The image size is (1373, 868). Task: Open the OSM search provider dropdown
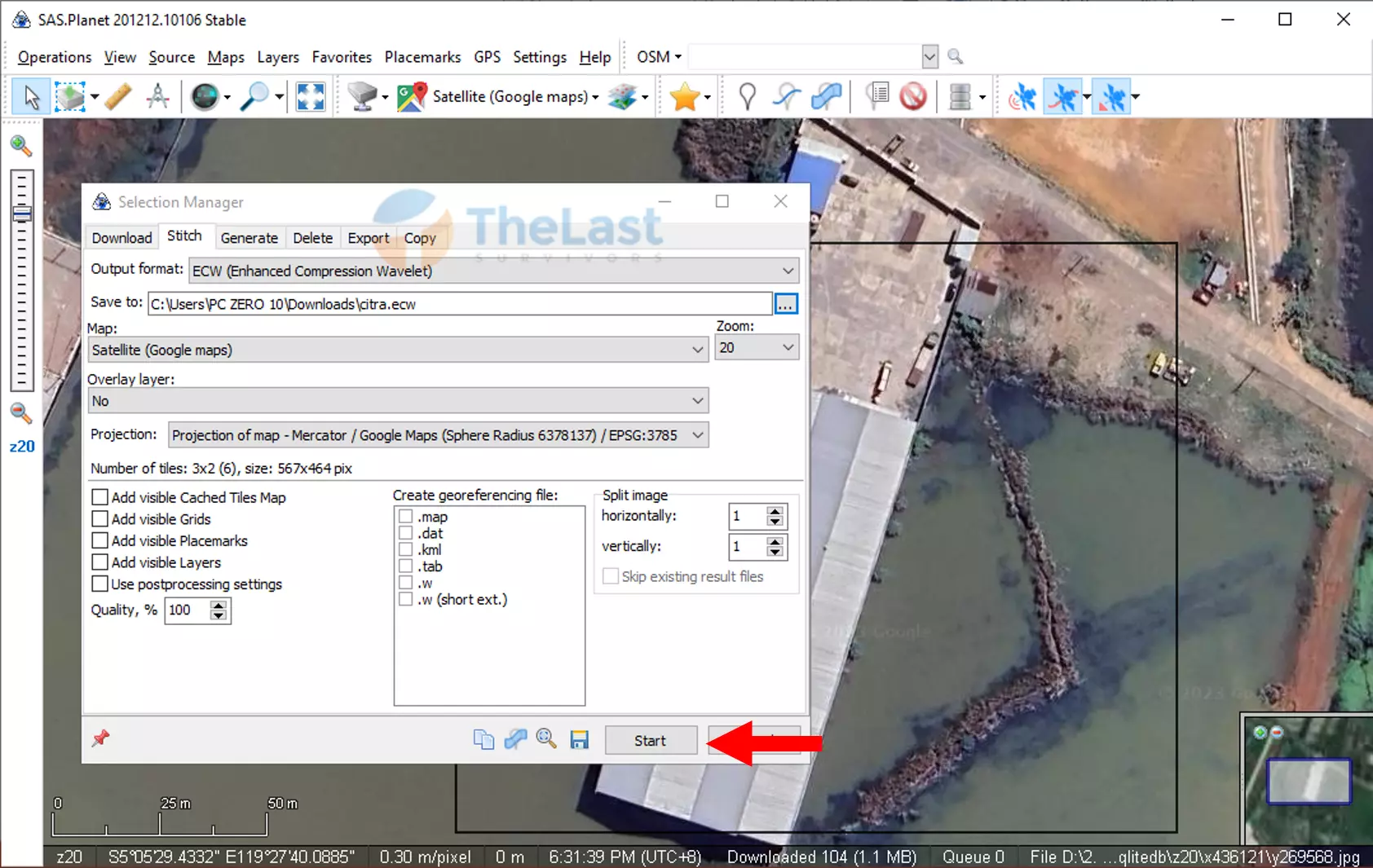660,56
